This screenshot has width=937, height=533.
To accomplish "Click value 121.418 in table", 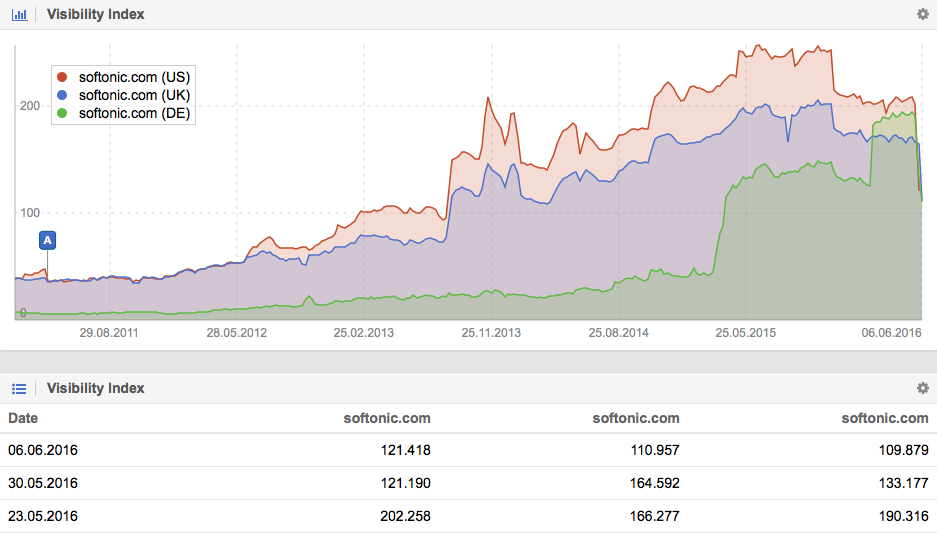I will [x=406, y=450].
